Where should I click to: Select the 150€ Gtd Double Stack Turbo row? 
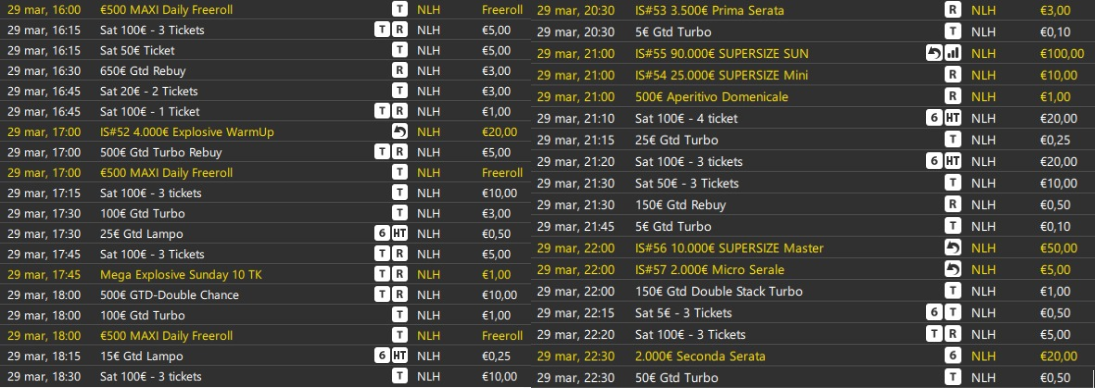pos(813,291)
